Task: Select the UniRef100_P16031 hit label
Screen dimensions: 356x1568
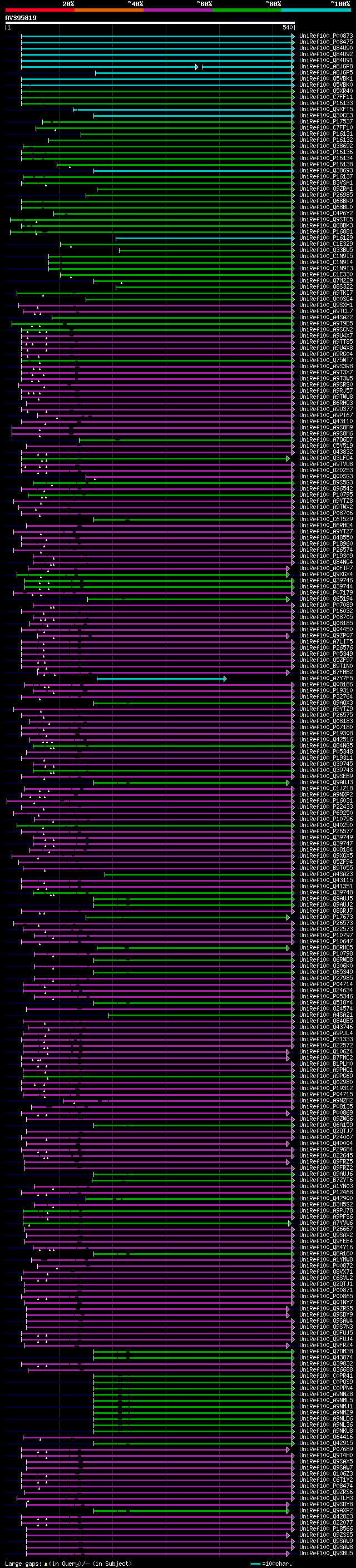Action: [x=326, y=800]
